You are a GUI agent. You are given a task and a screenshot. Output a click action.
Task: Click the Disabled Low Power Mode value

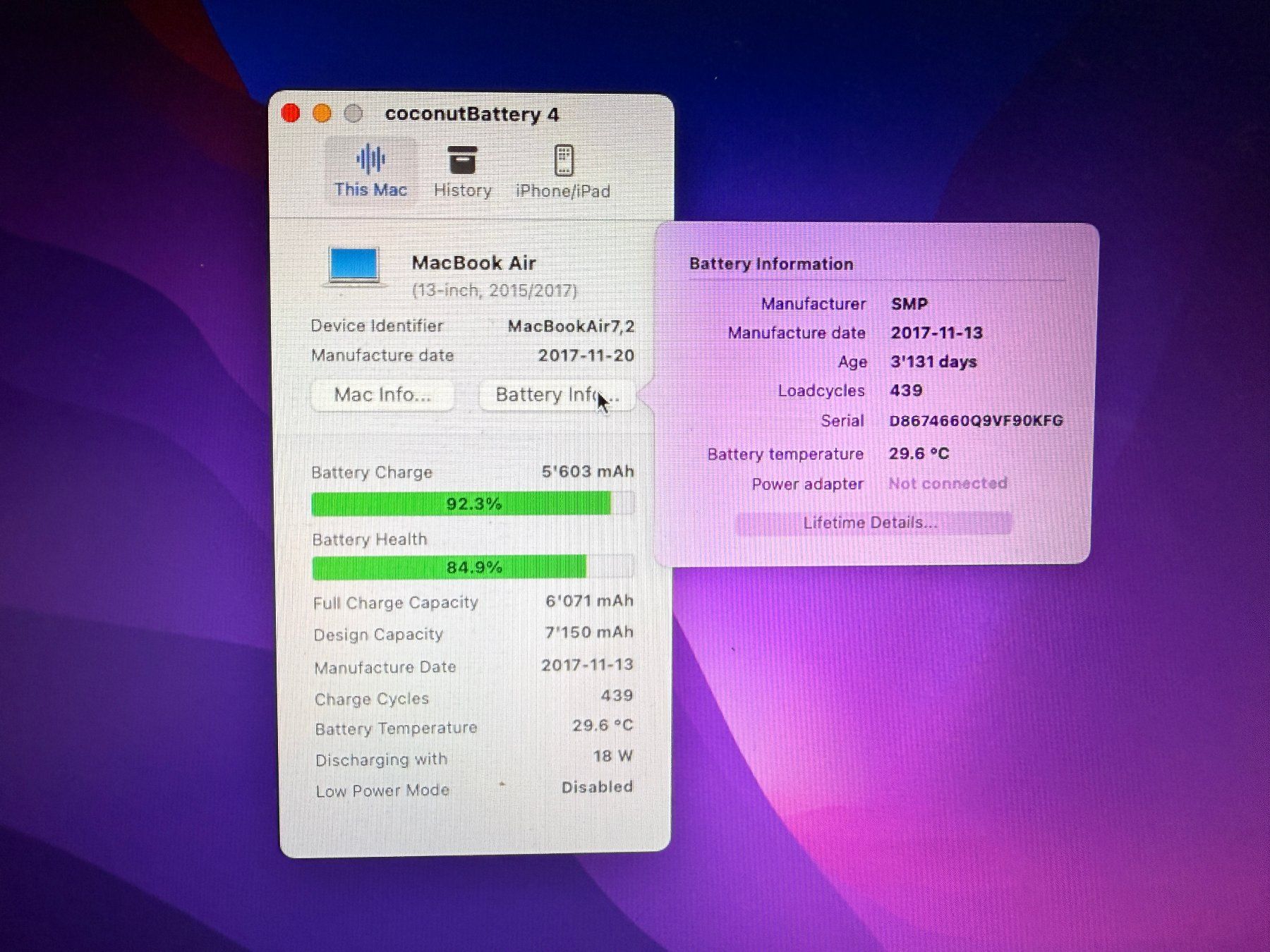pos(597,787)
